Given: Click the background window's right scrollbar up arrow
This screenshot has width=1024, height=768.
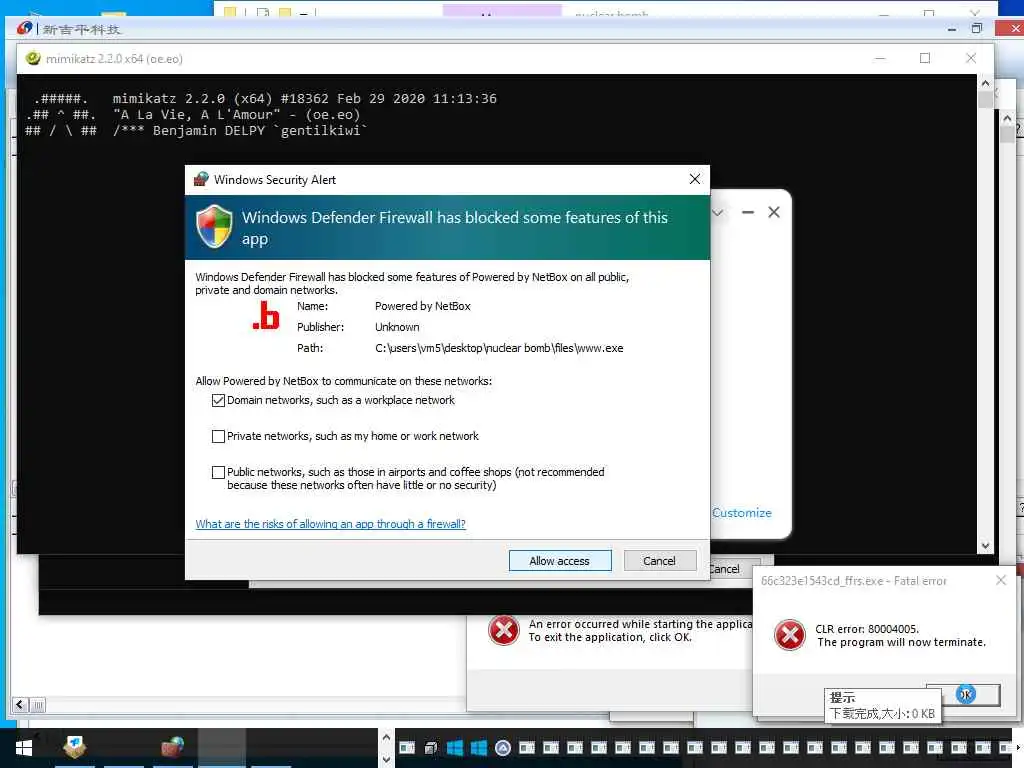Looking at the screenshot, I should (x=1007, y=118).
